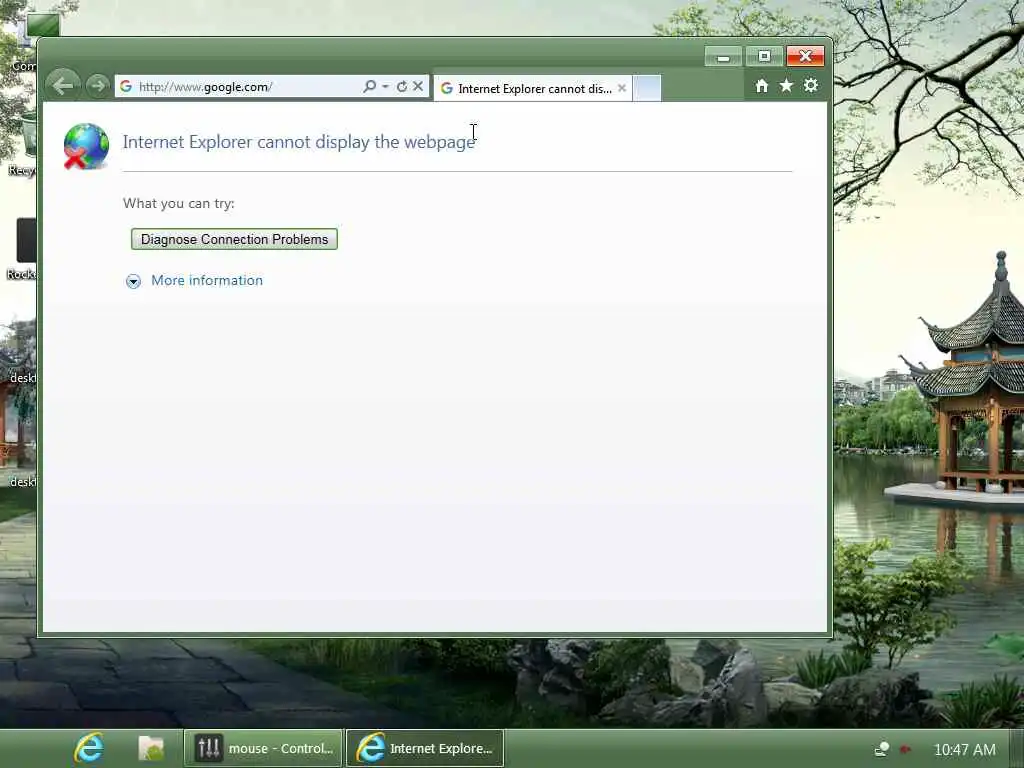
Task: Close the 'Internet Explorer cannot dis...' tab
Action: coord(622,88)
